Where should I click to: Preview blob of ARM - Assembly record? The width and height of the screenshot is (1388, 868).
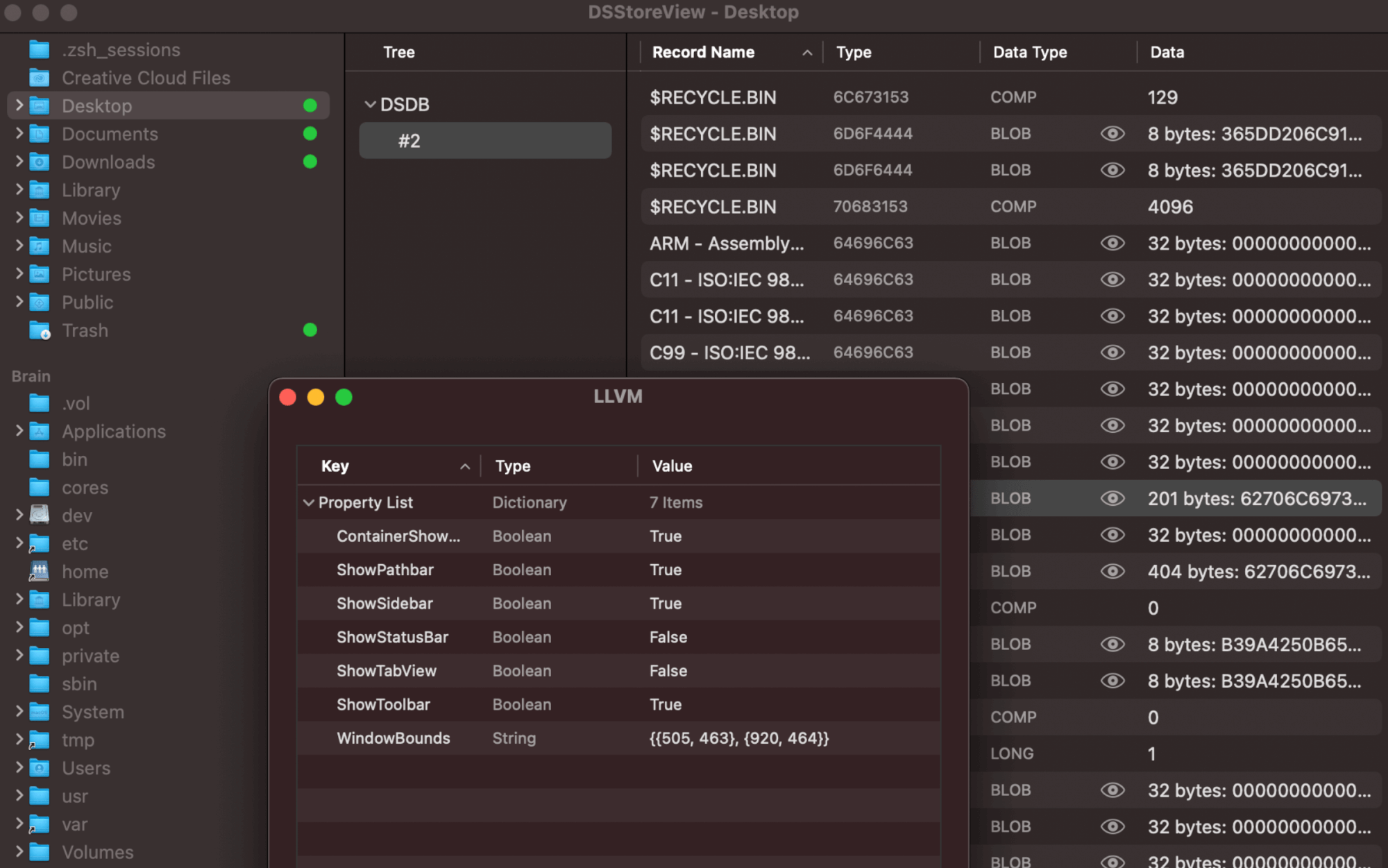click(1112, 244)
